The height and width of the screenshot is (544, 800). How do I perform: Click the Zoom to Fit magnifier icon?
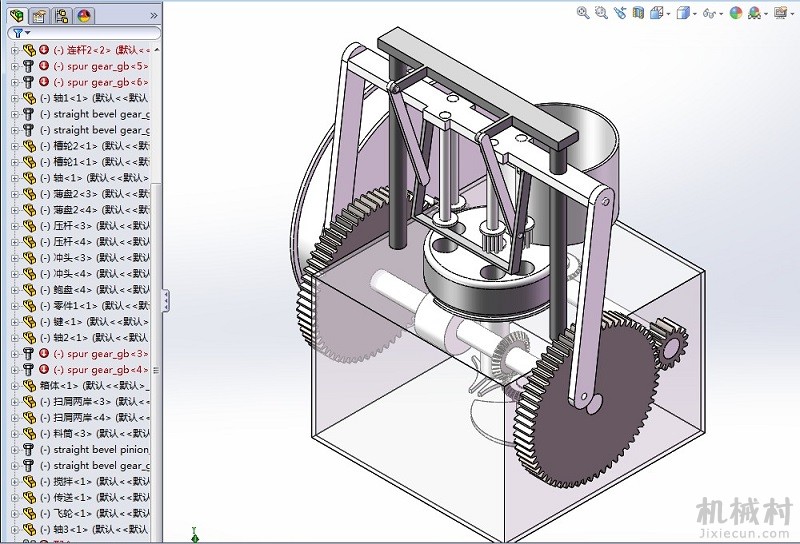pyautogui.click(x=583, y=13)
